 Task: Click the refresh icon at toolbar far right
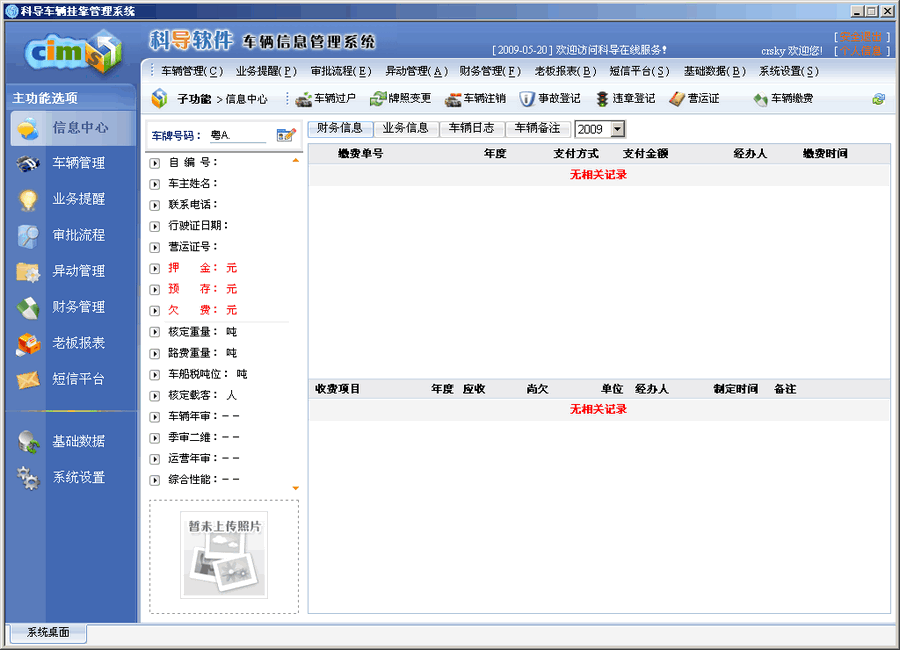[878, 99]
